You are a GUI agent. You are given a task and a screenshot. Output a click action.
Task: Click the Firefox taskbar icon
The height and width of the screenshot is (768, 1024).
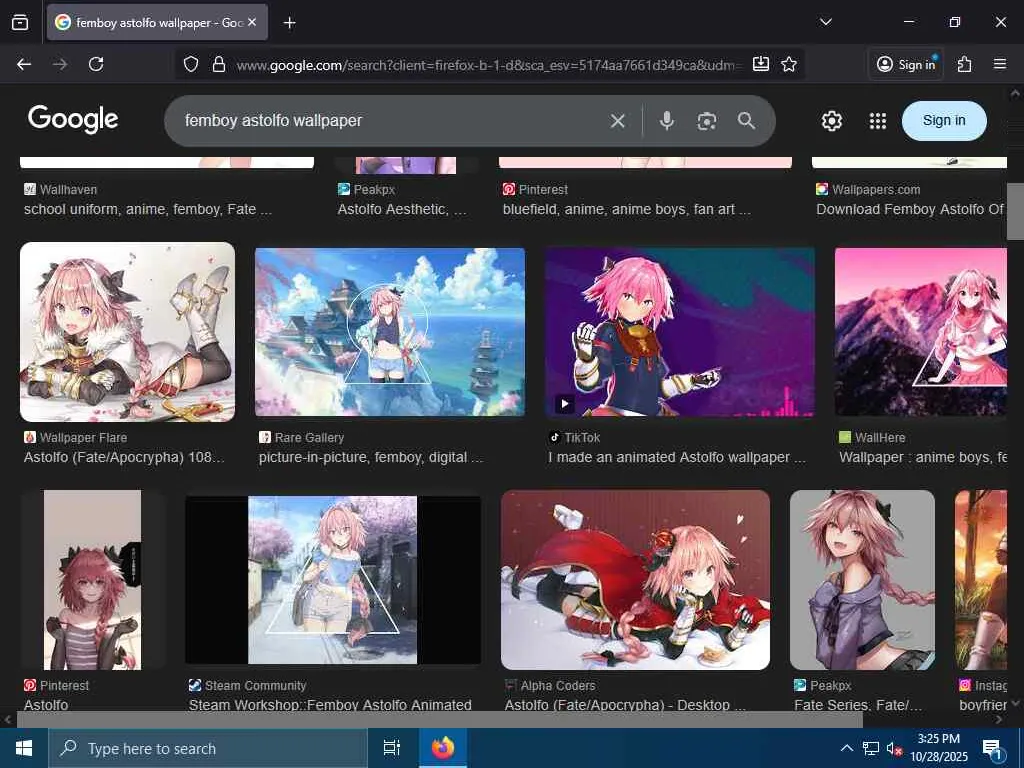[x=443, y=748]
